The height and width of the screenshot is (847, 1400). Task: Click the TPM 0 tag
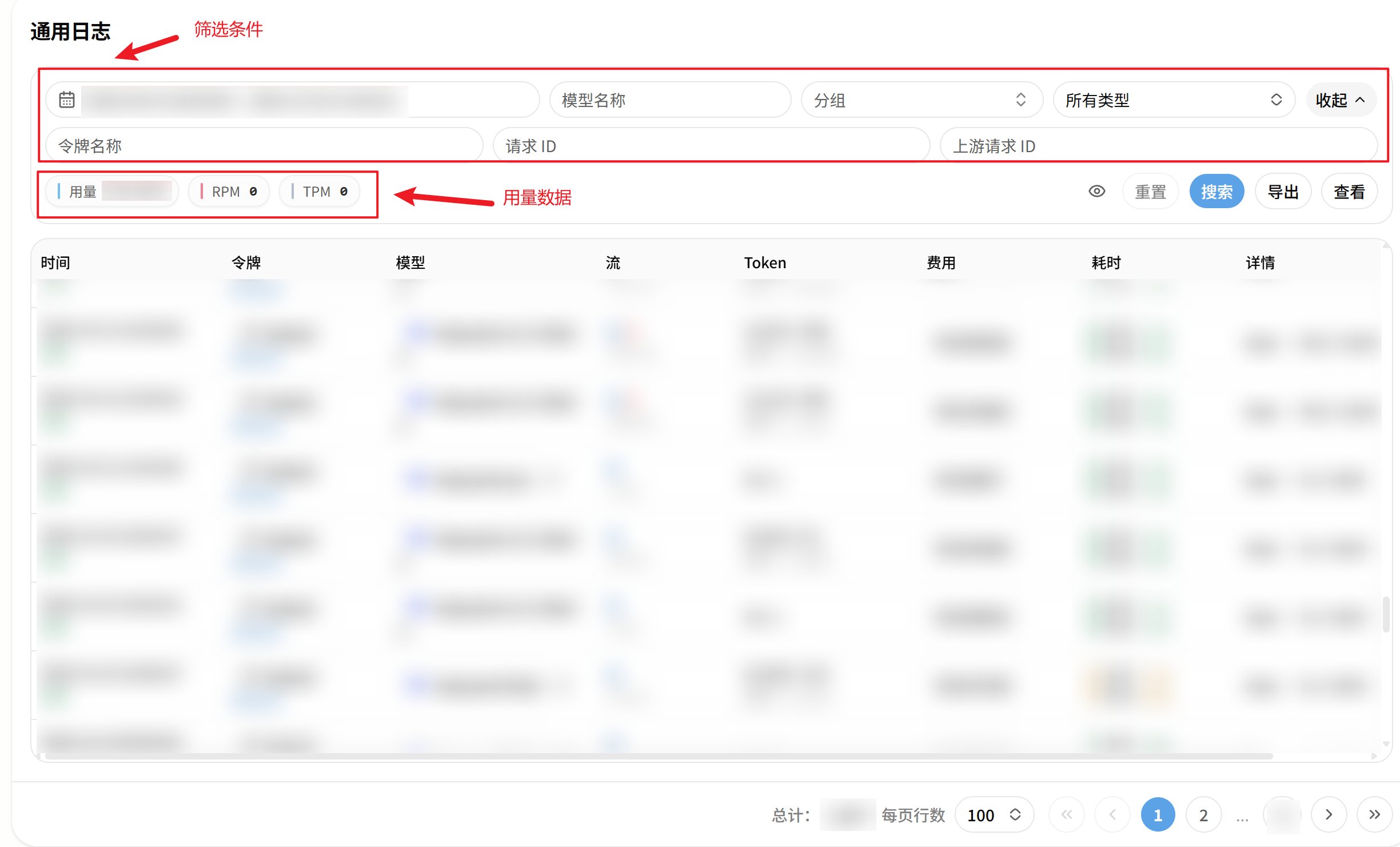coord(320,191)
